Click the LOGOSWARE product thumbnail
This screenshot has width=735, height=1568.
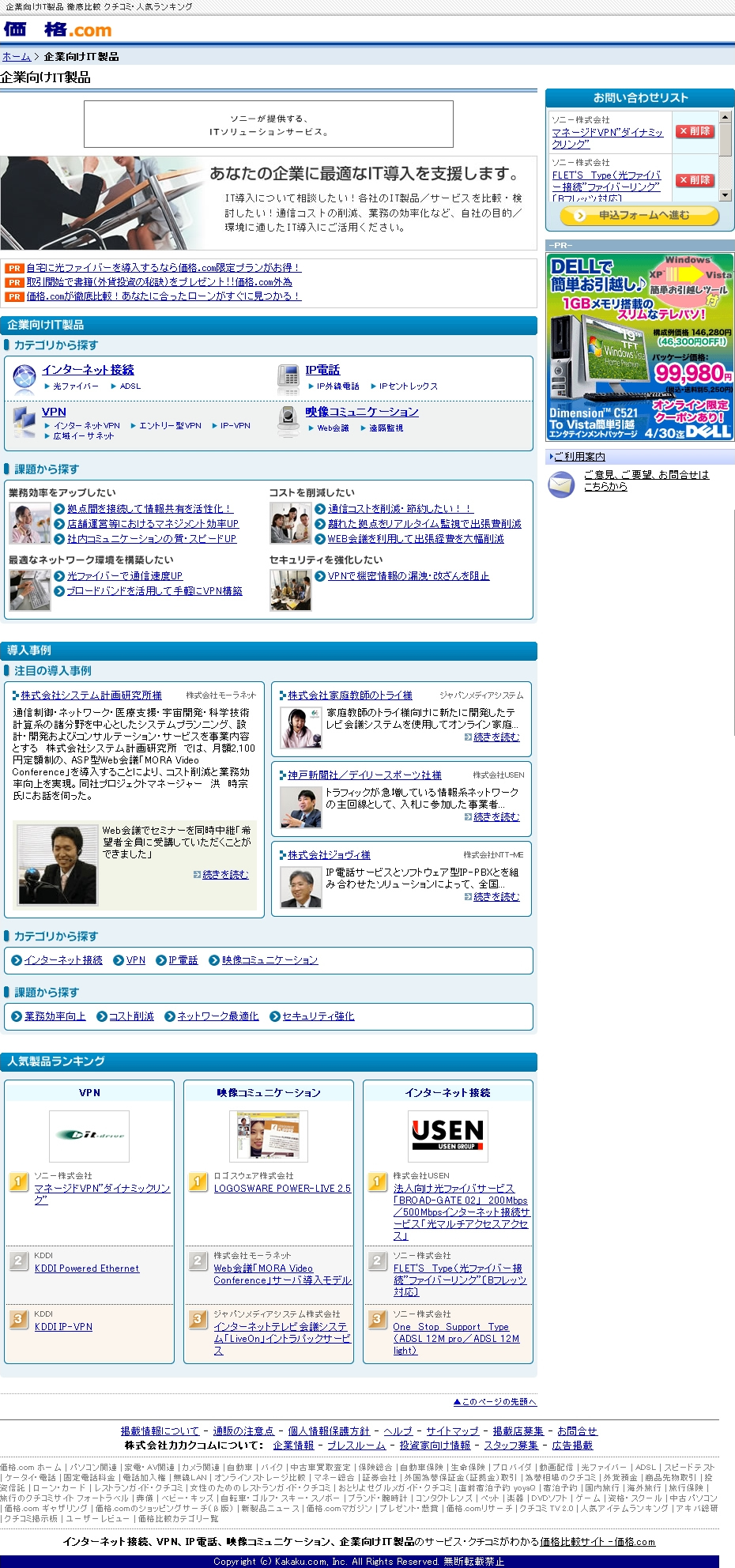pos(269,1136)
